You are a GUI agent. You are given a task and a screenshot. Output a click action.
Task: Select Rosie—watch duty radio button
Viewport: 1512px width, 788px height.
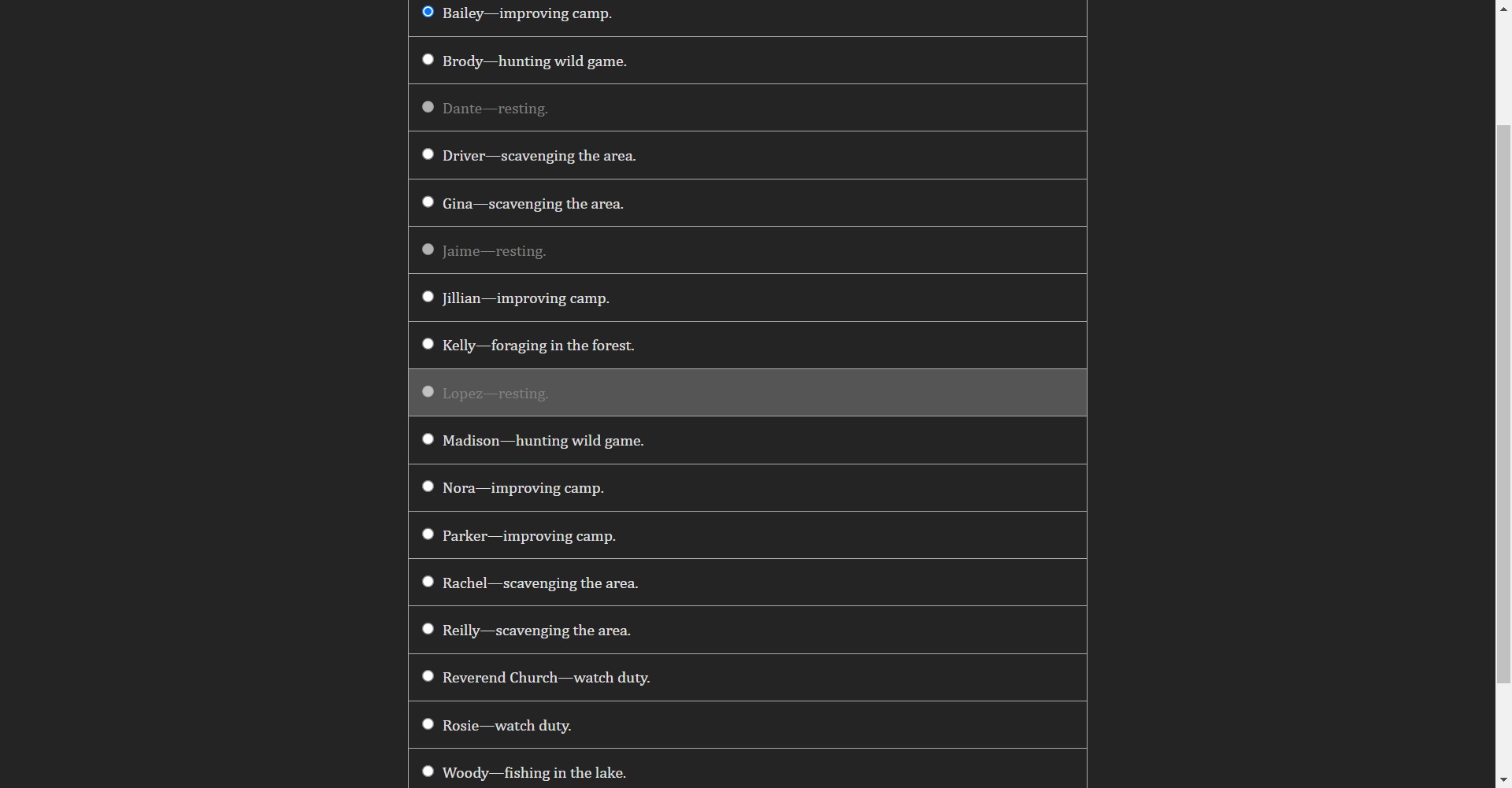428,724
